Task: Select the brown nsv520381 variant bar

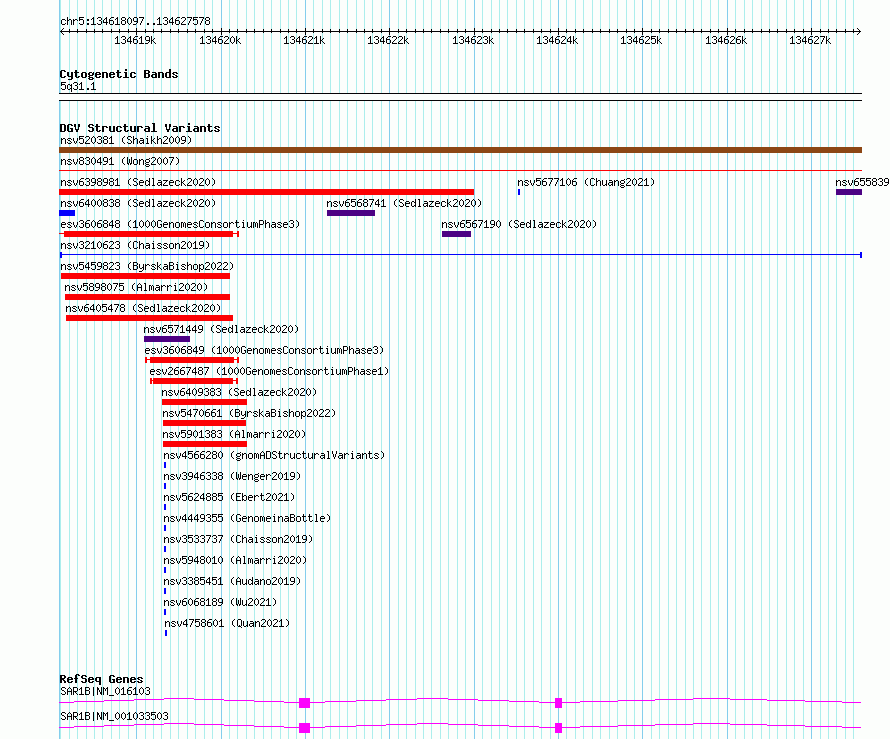Action: (460, 150)
